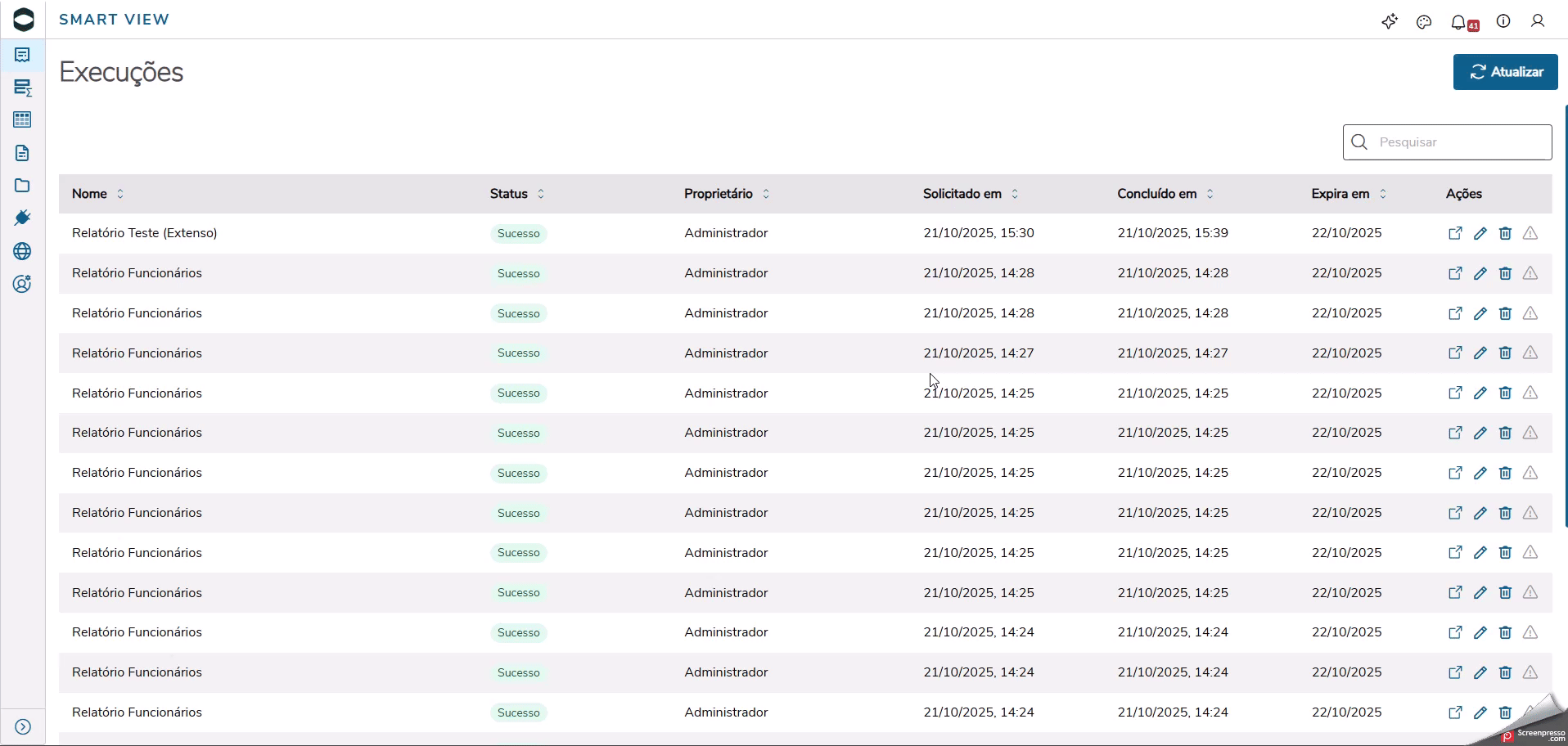Open the plug connector icon in sidebar
This screenshot has width=1568, height=746.
[x=22, y=218]
